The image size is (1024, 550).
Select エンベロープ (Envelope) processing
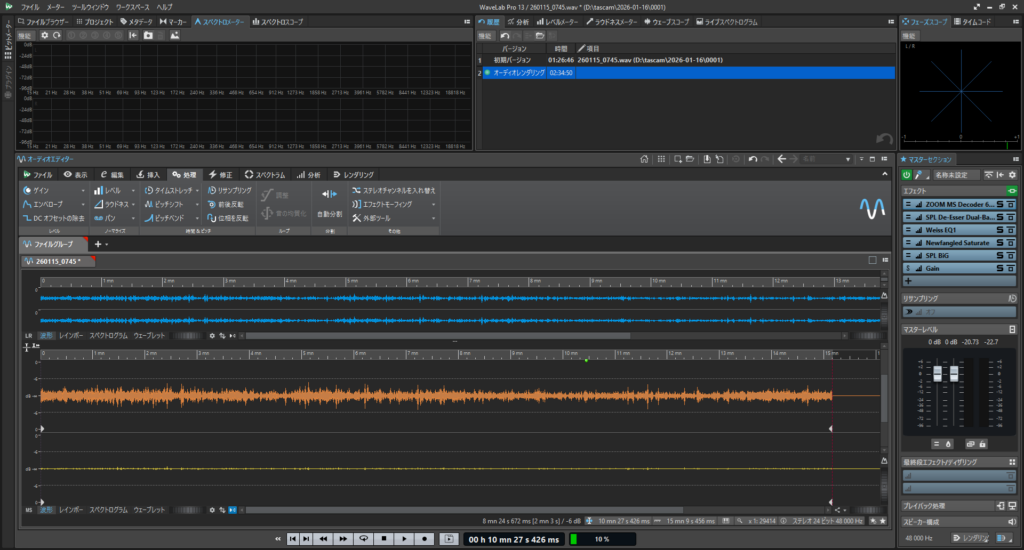point(46,204)
